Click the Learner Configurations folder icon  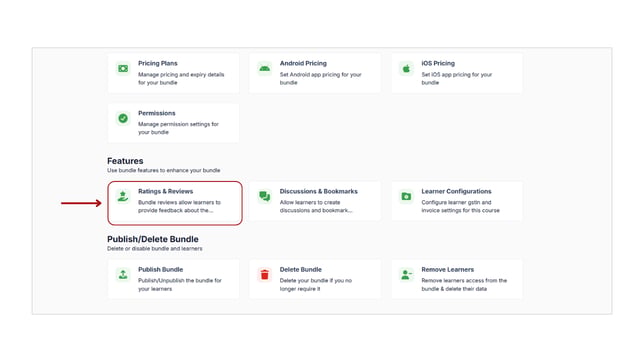coord(406,196)
